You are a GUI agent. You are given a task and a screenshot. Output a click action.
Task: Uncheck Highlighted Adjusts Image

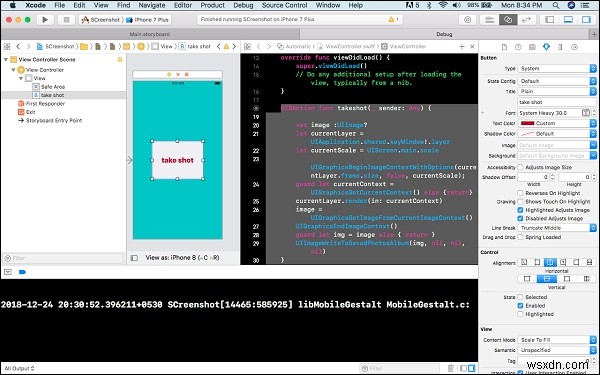click(x=520, y=210)
